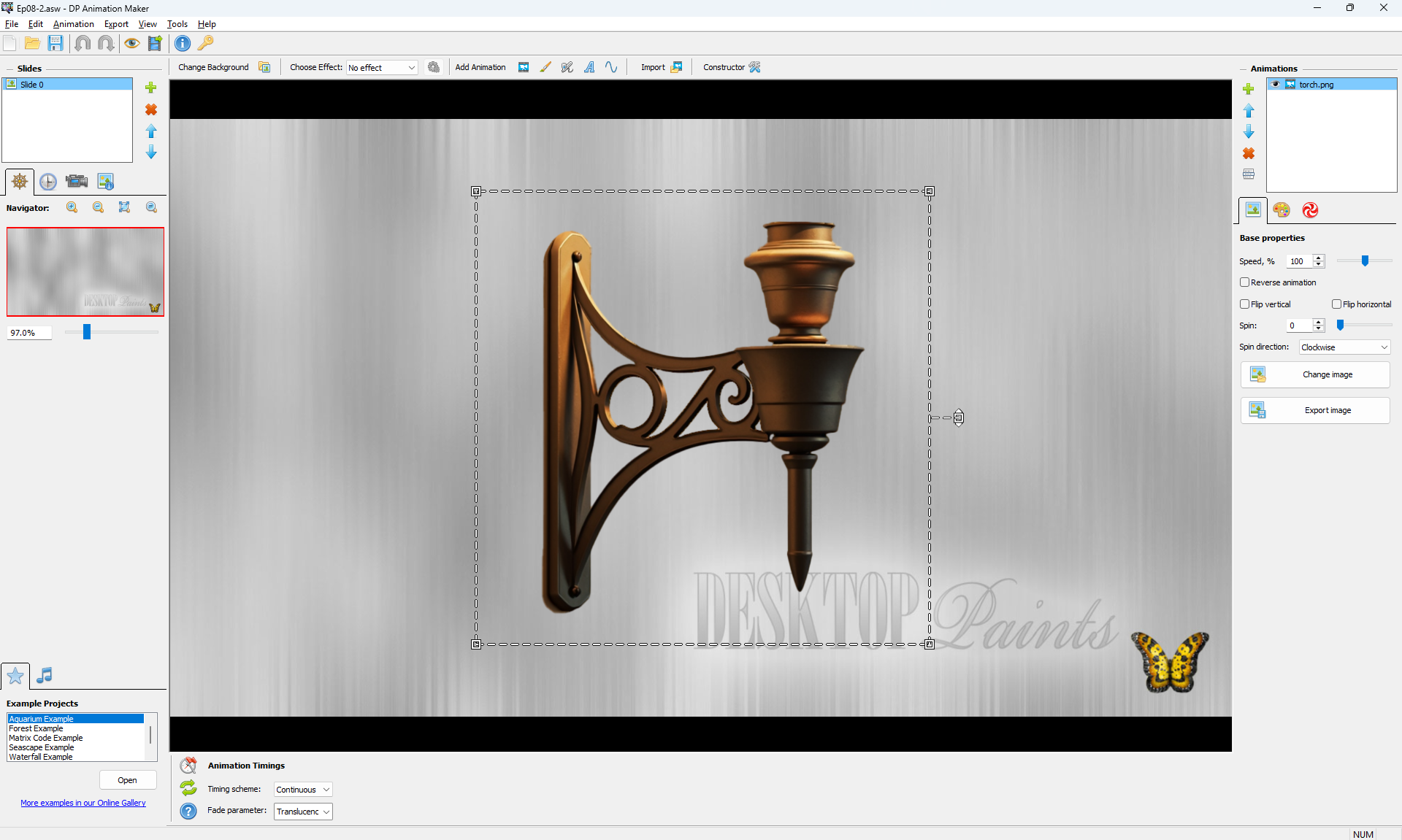Toggle Flip vertical checkbox
This screenshot has width=1402, height=840.
pyautogui.click(x=1245, y=304)
